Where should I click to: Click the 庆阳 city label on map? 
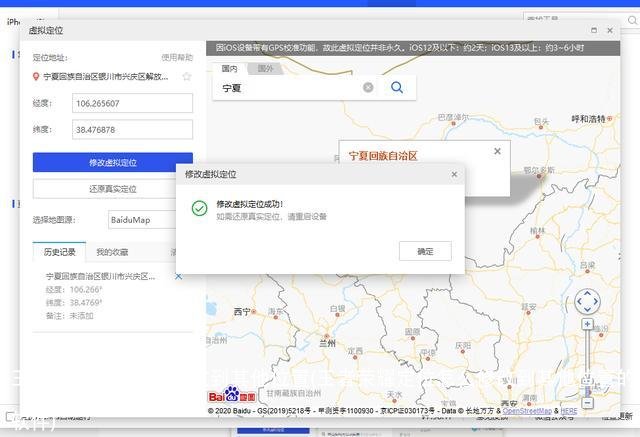[463, 346]
